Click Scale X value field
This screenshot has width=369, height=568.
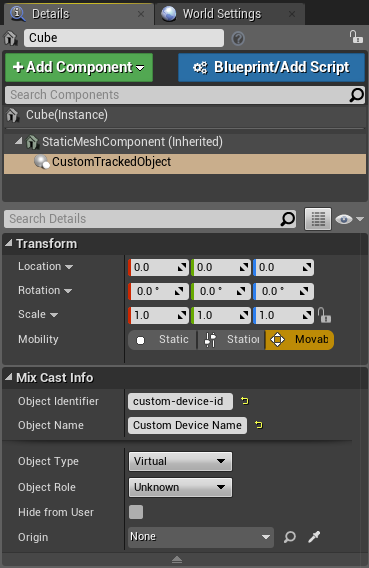[x=158, y=315]
